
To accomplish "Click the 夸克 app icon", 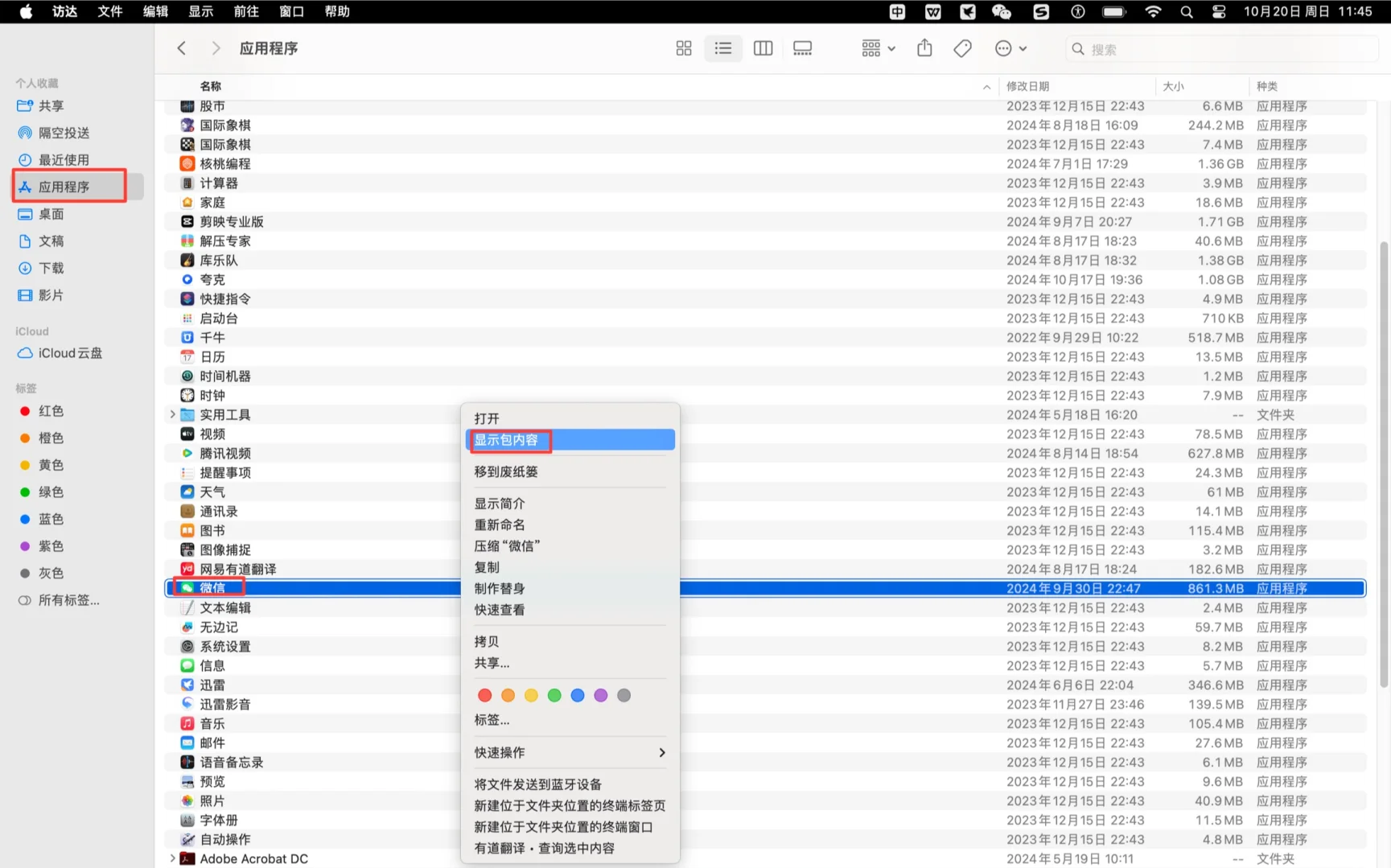I will tap(187, 279).
